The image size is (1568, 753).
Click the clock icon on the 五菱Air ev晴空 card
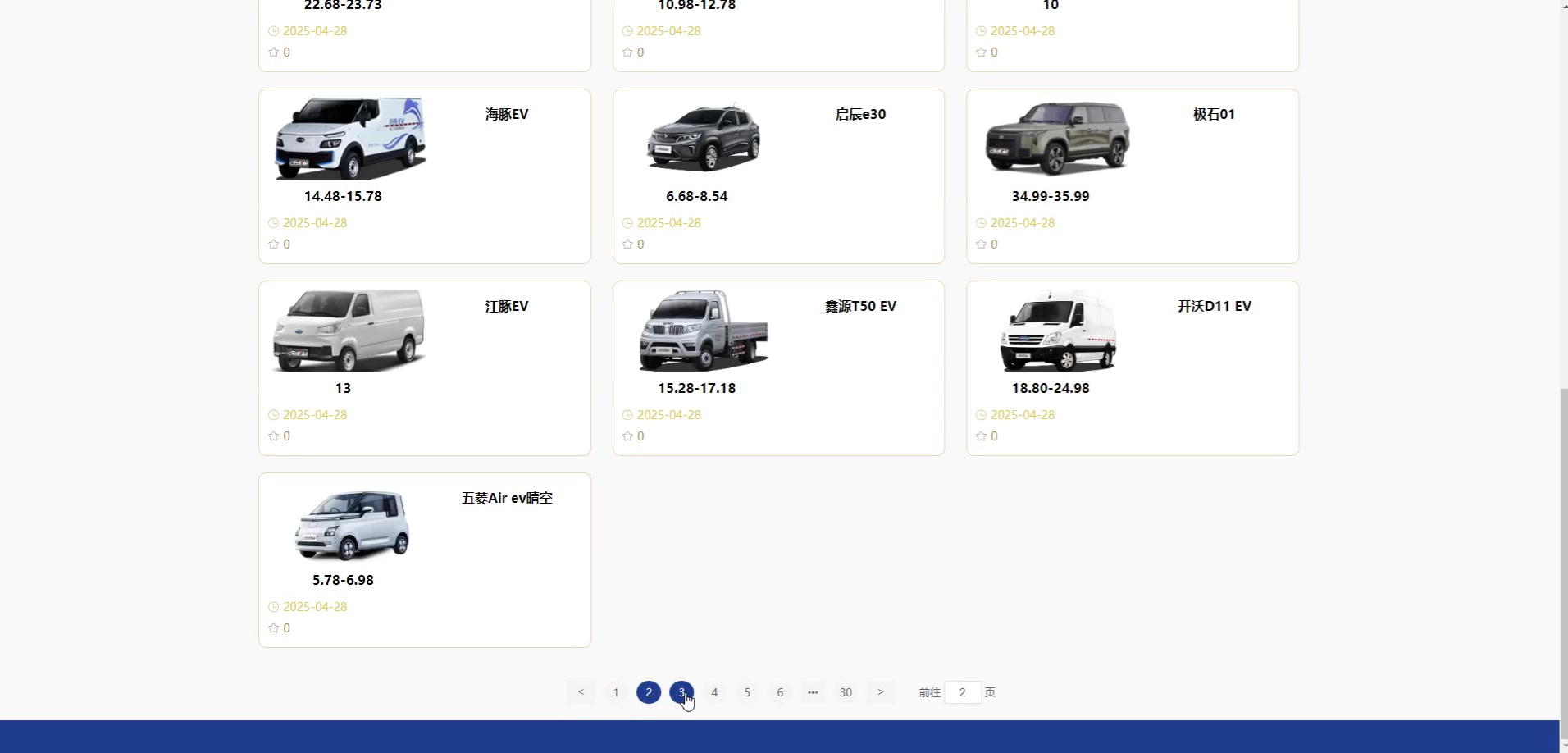(x=274, y=607)
